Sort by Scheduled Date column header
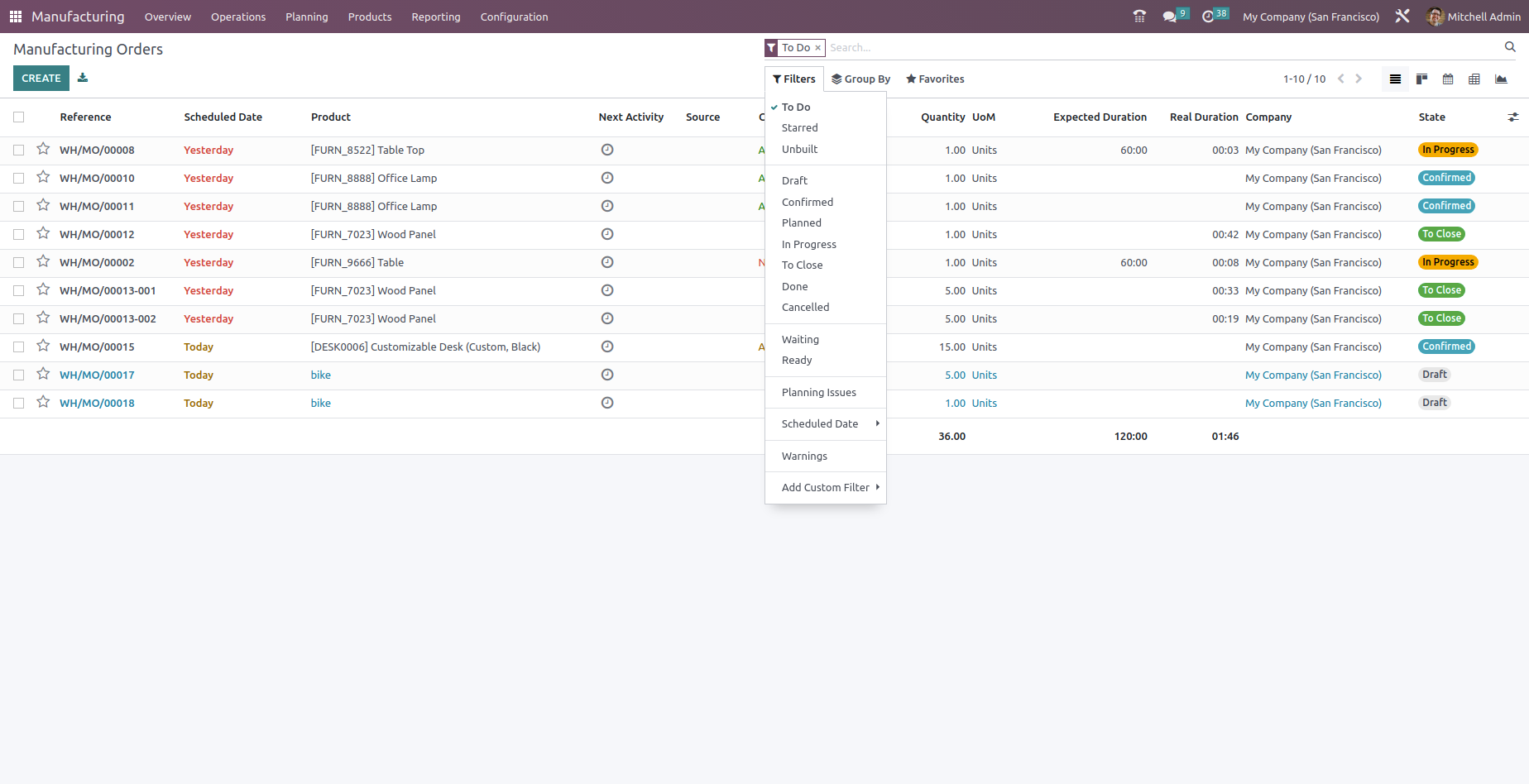 tap(223, 117)
